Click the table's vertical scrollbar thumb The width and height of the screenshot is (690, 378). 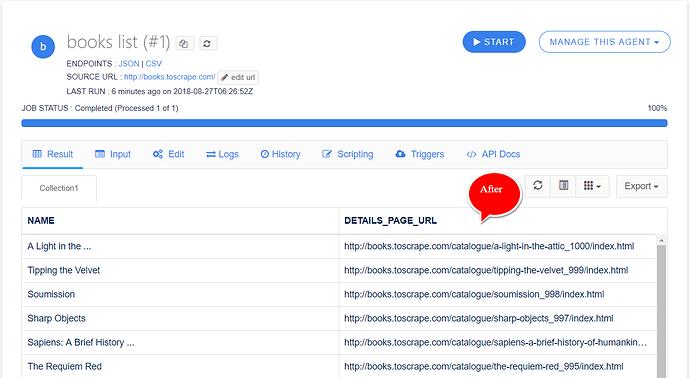661,312
